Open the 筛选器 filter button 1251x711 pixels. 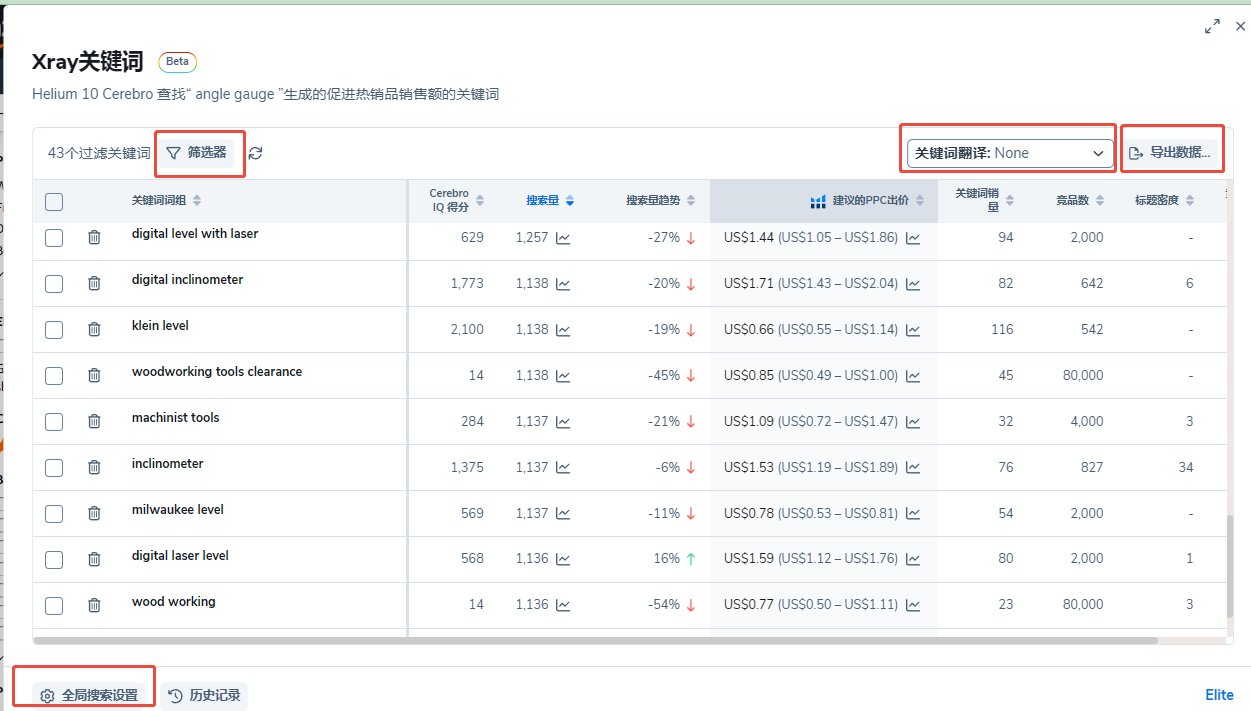pyautogui.click(x=198, y=153)
